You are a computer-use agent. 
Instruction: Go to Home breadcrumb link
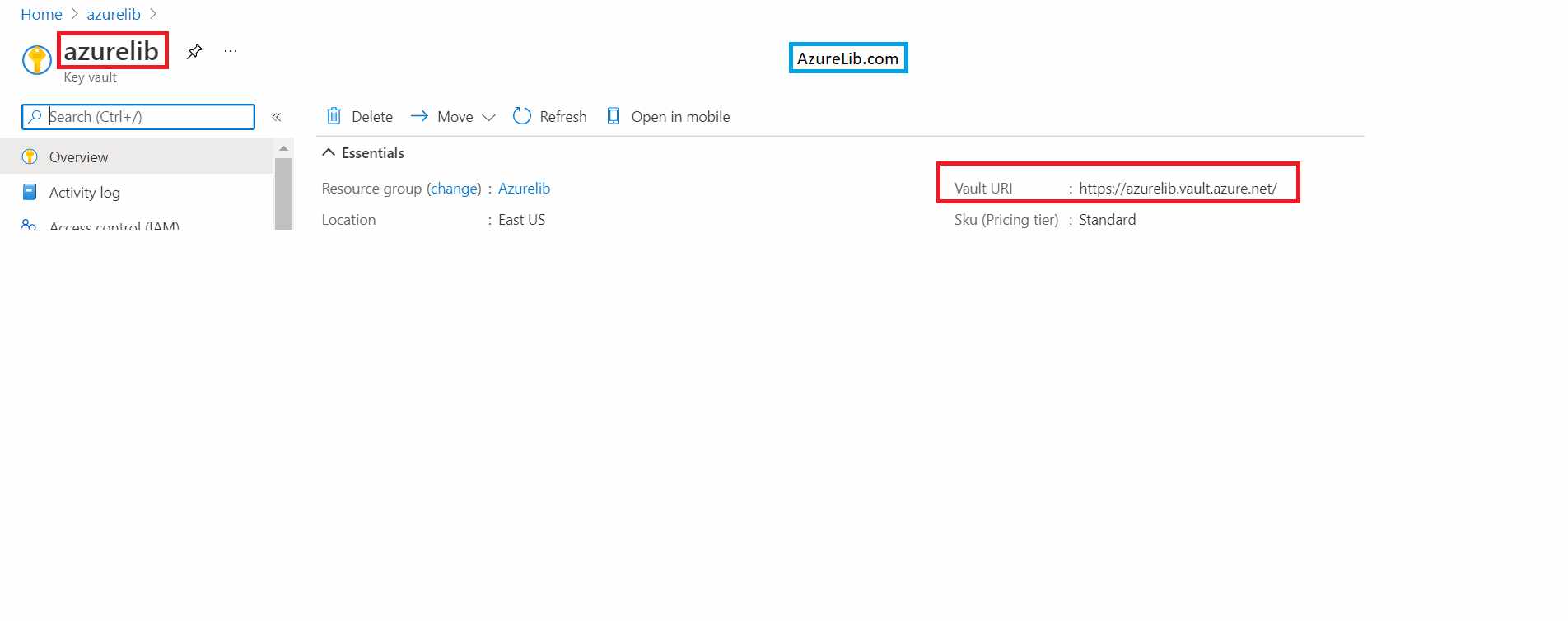point(41,14)
